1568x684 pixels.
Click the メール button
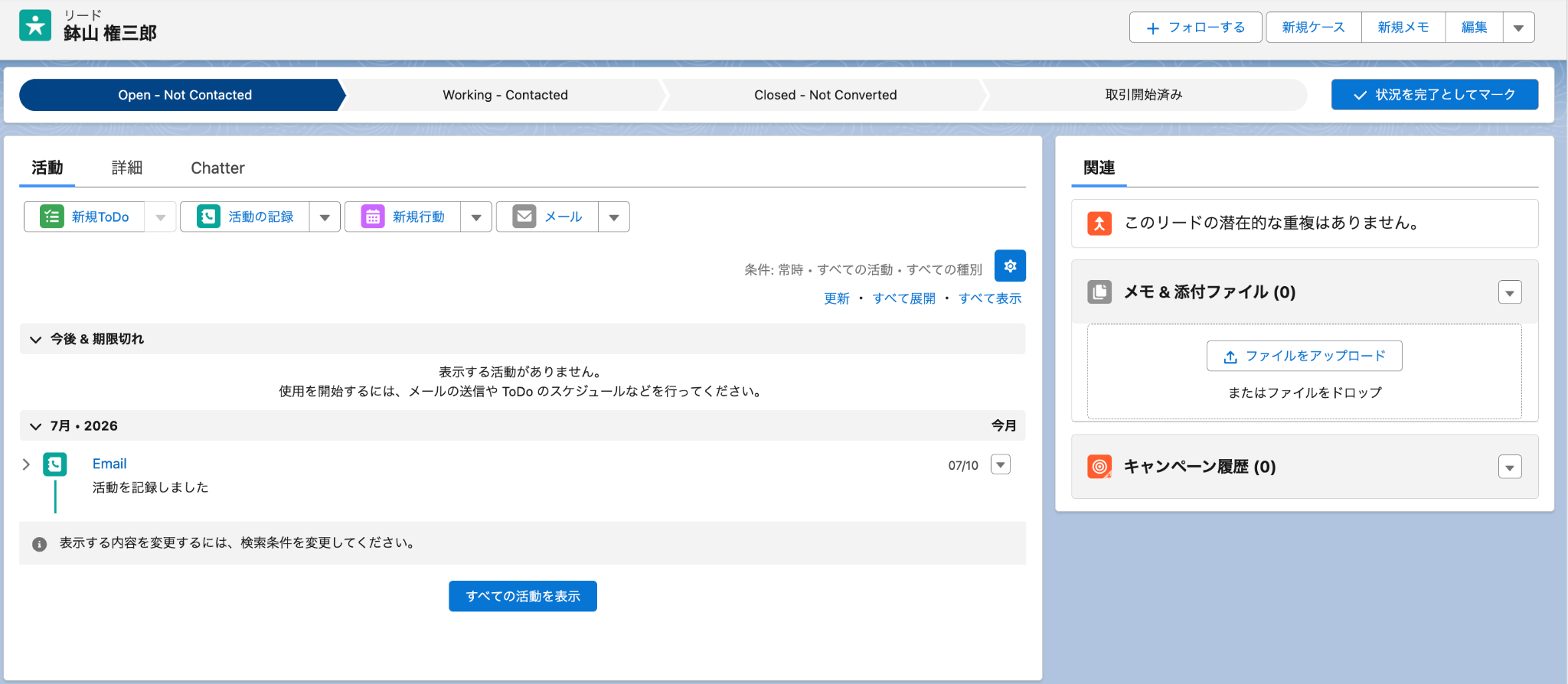click(x=547, y=217)
